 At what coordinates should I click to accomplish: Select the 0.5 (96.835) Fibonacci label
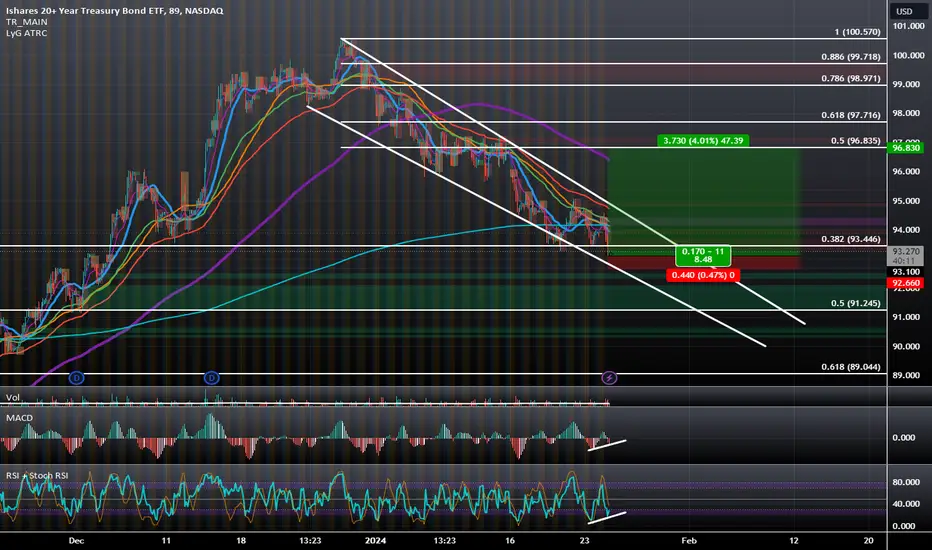point(855,141)
